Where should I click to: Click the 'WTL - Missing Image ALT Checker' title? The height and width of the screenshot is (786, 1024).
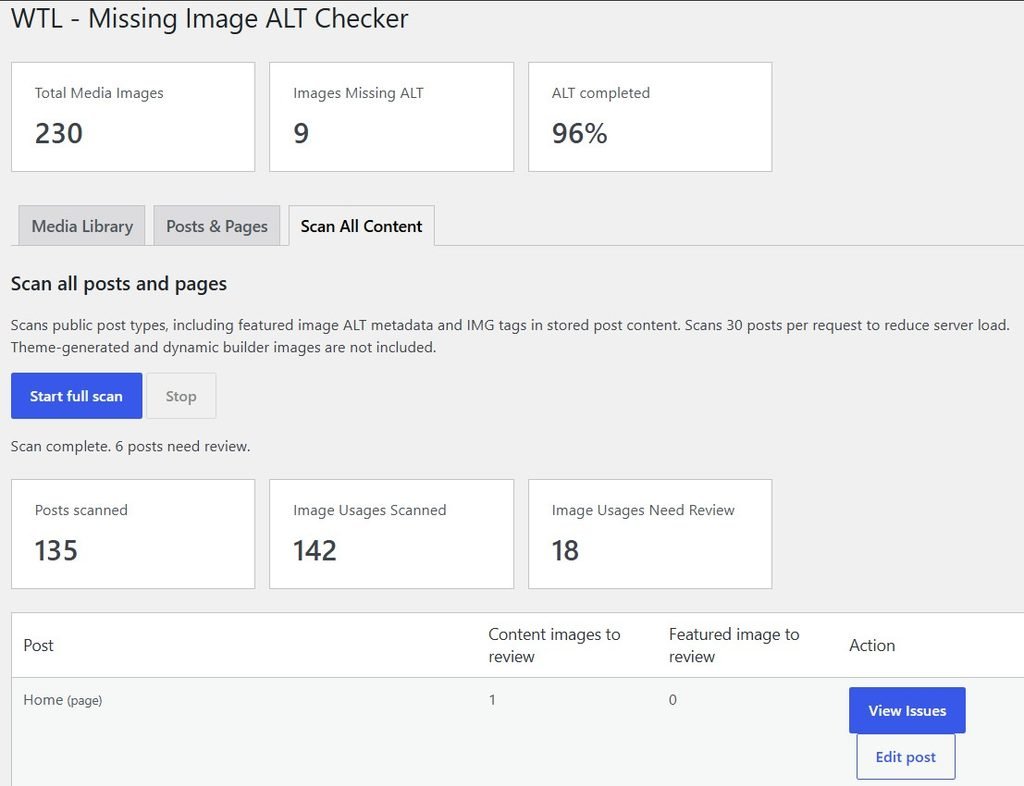(210, 18)
